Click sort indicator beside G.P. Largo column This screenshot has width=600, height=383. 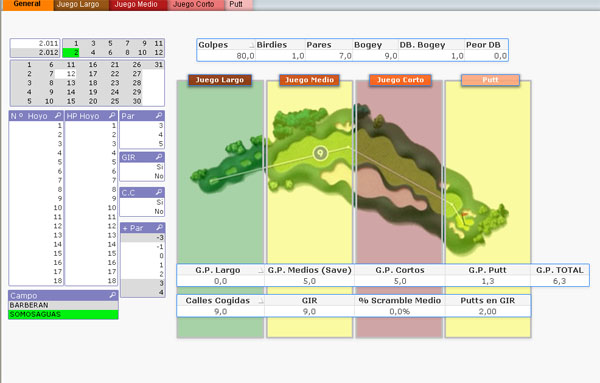261,270
